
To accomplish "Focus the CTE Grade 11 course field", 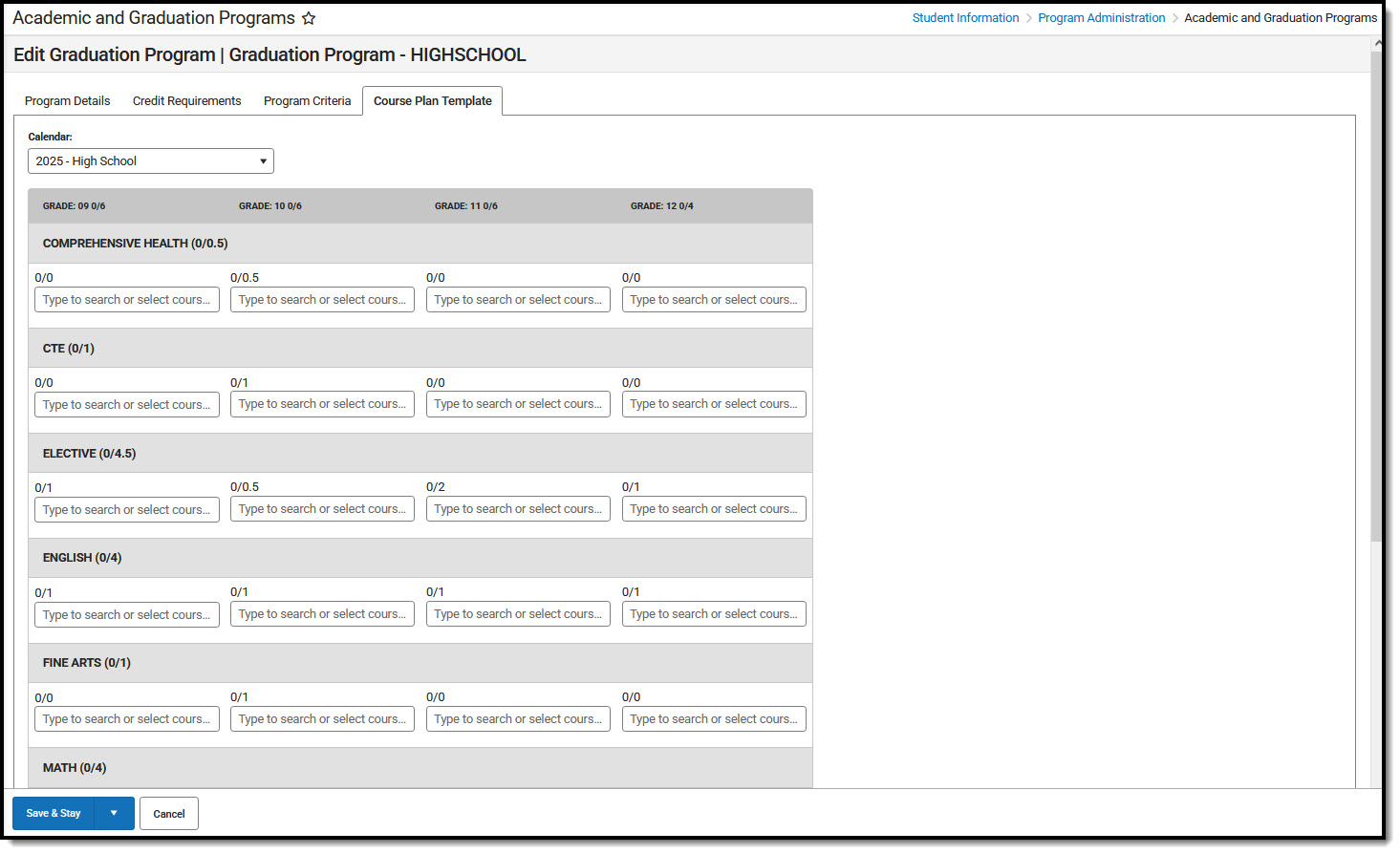I will pos(518,404).
